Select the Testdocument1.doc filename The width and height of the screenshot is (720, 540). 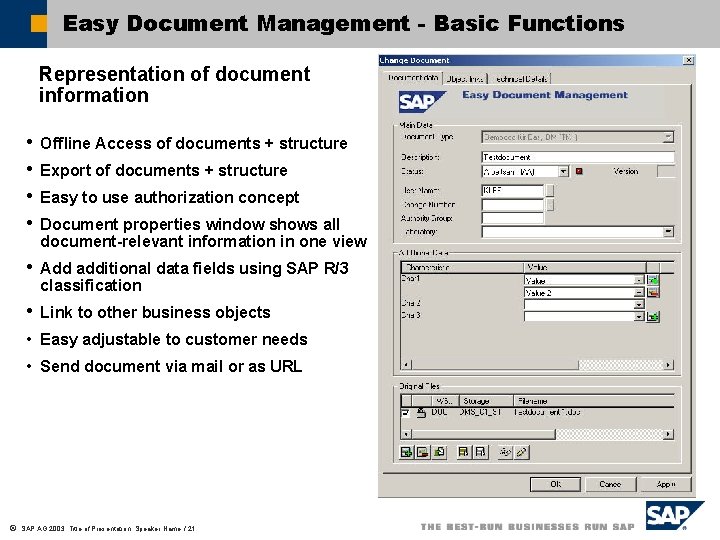547,412
